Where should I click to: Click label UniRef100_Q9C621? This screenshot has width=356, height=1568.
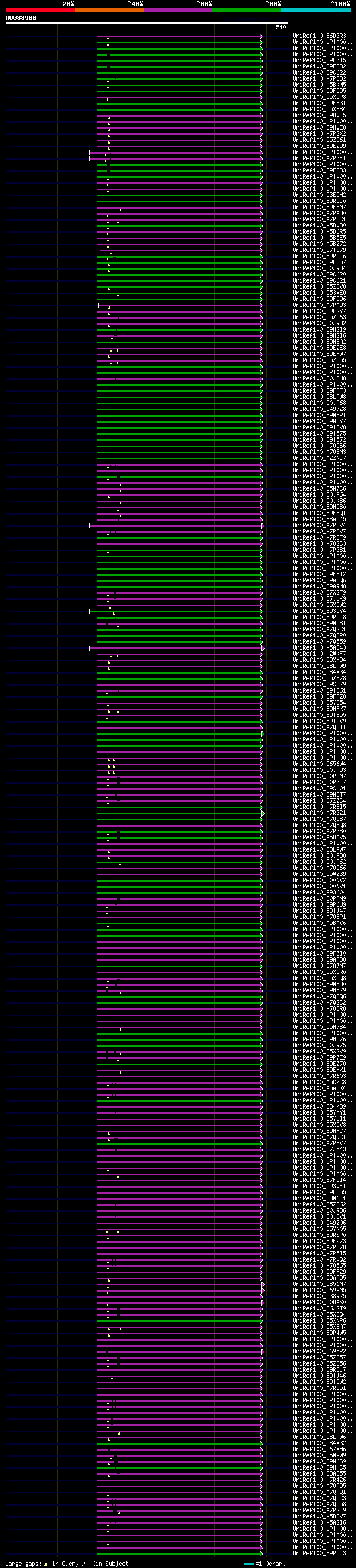[319, 280]
